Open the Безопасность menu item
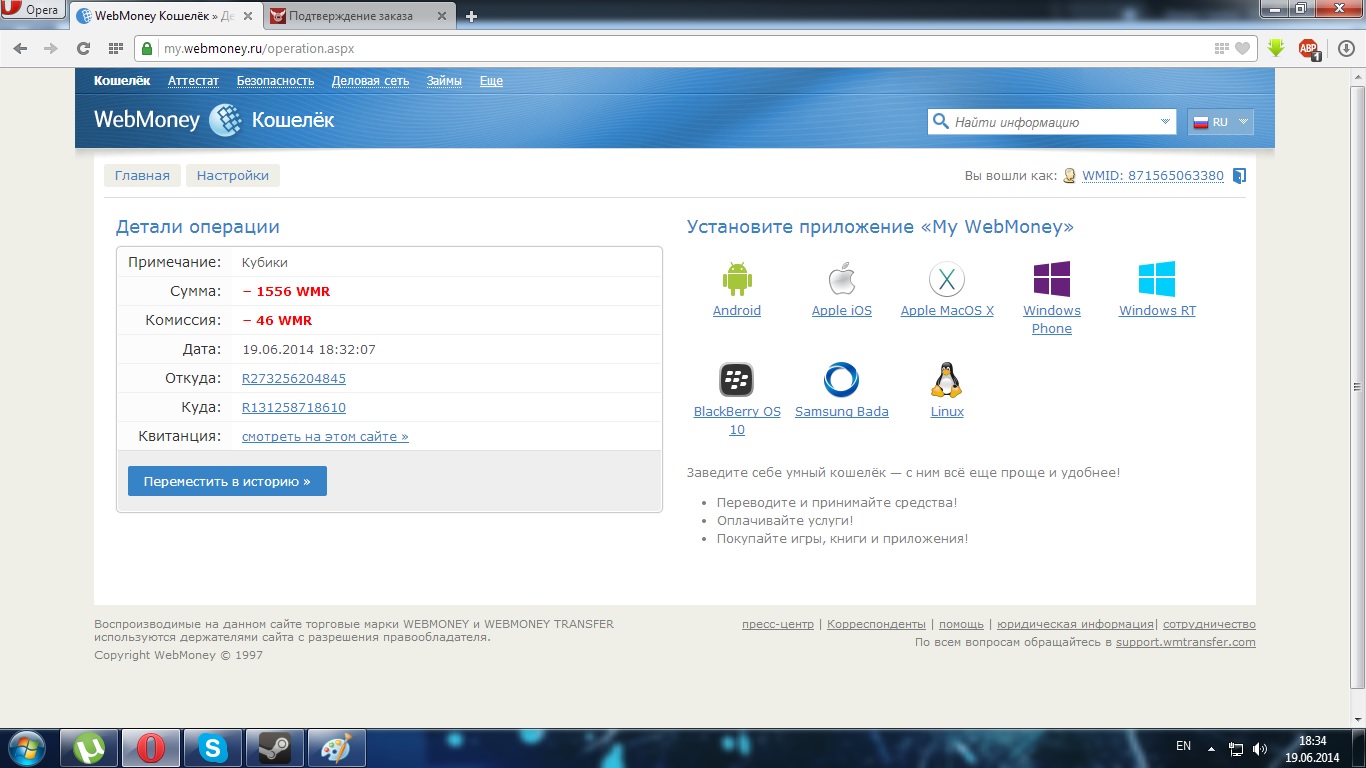1366x768 pixels. tap(275, 81)
